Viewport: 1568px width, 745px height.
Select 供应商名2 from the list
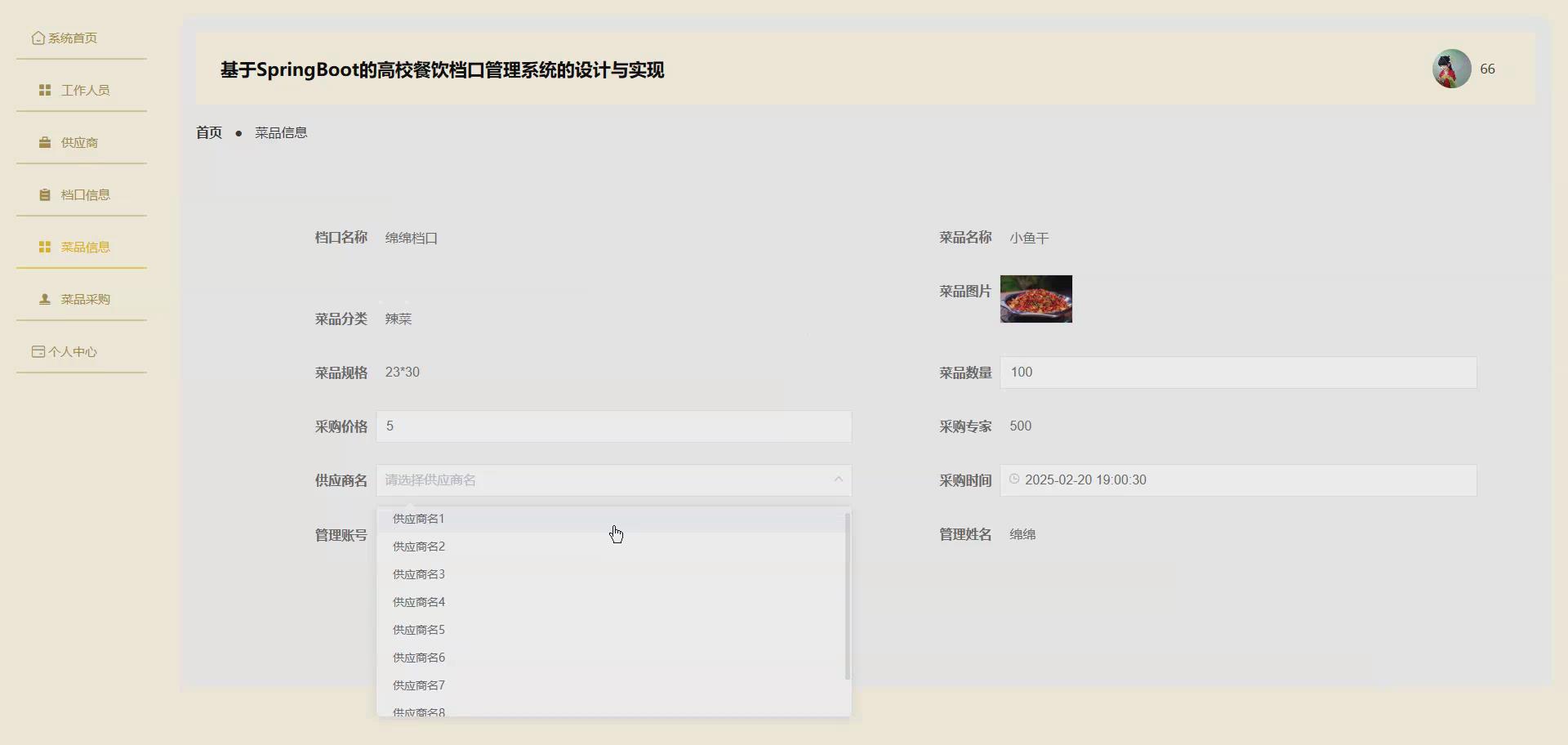[612, 546]
